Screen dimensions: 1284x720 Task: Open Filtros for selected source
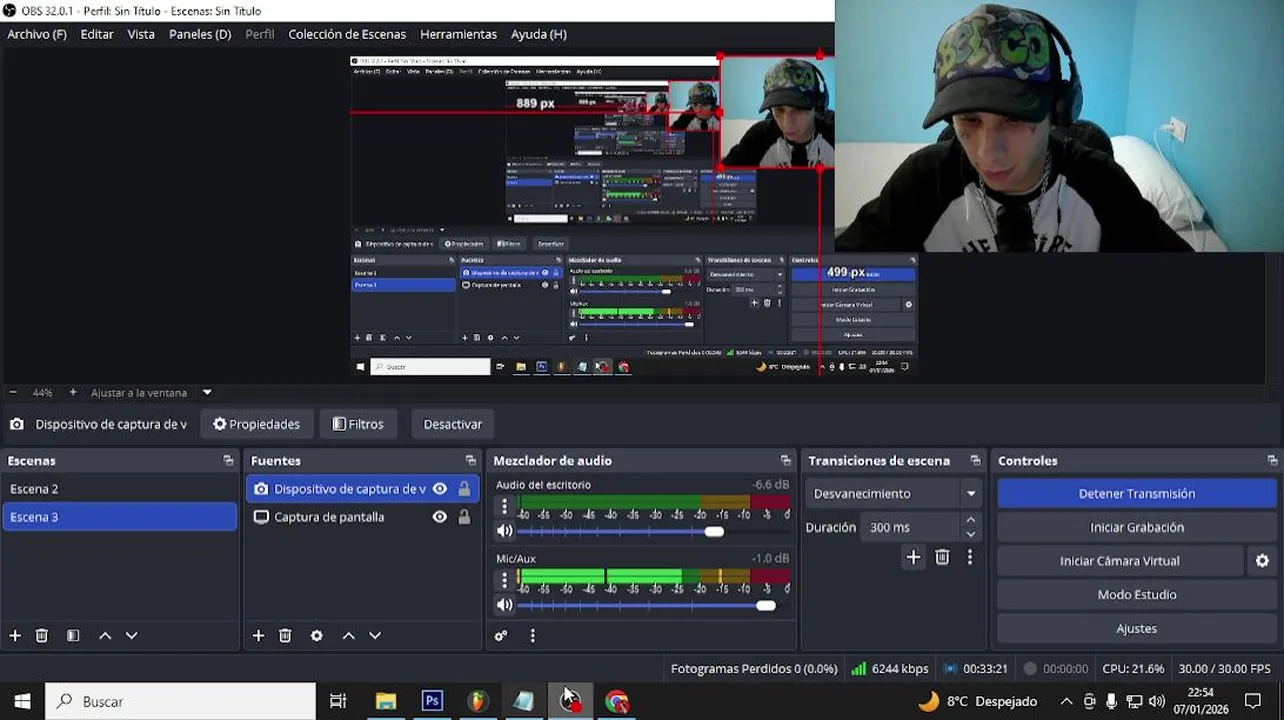coord(358,424)
